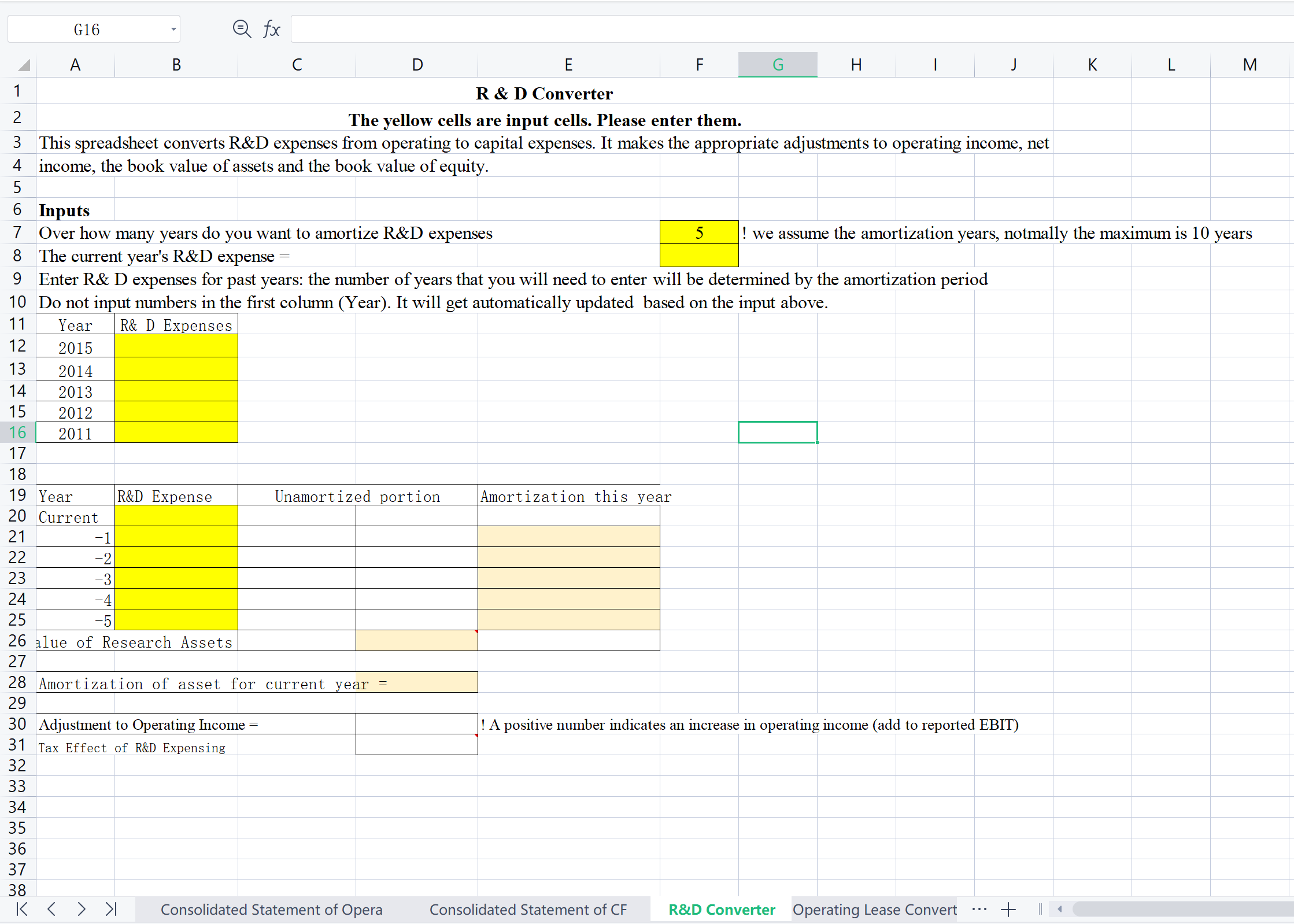Click the fx insert function icon
Viewport: 1294px width, 924px height.
click(x=271, y=29)
